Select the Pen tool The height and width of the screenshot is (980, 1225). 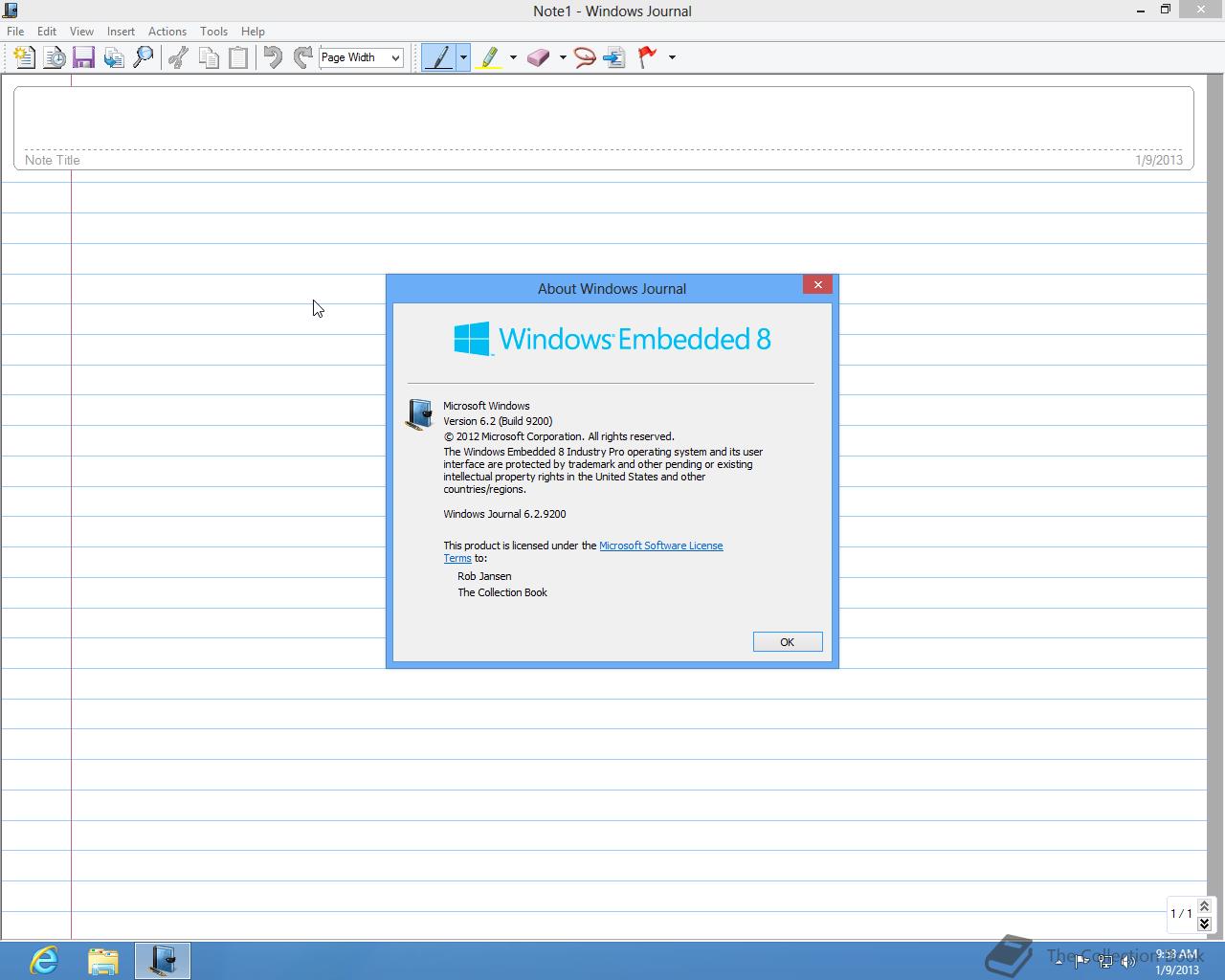[438, 57]
